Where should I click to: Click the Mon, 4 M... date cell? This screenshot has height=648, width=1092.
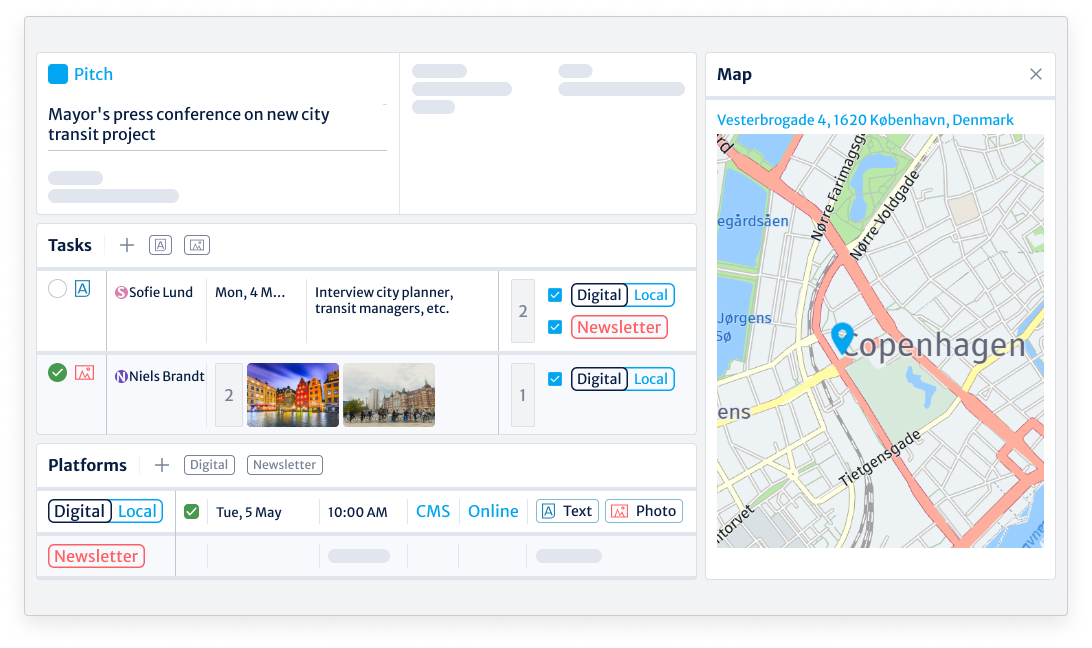click(x=250, y=293)
